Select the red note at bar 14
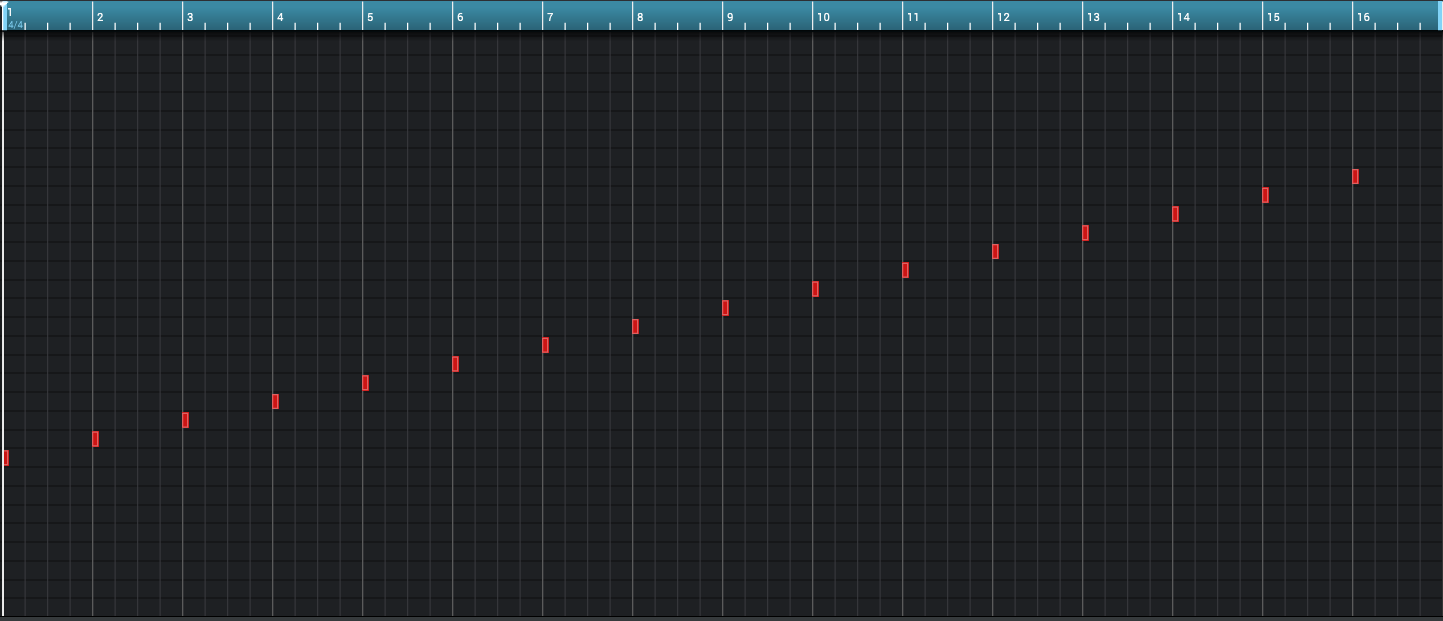 point(1176,214)
